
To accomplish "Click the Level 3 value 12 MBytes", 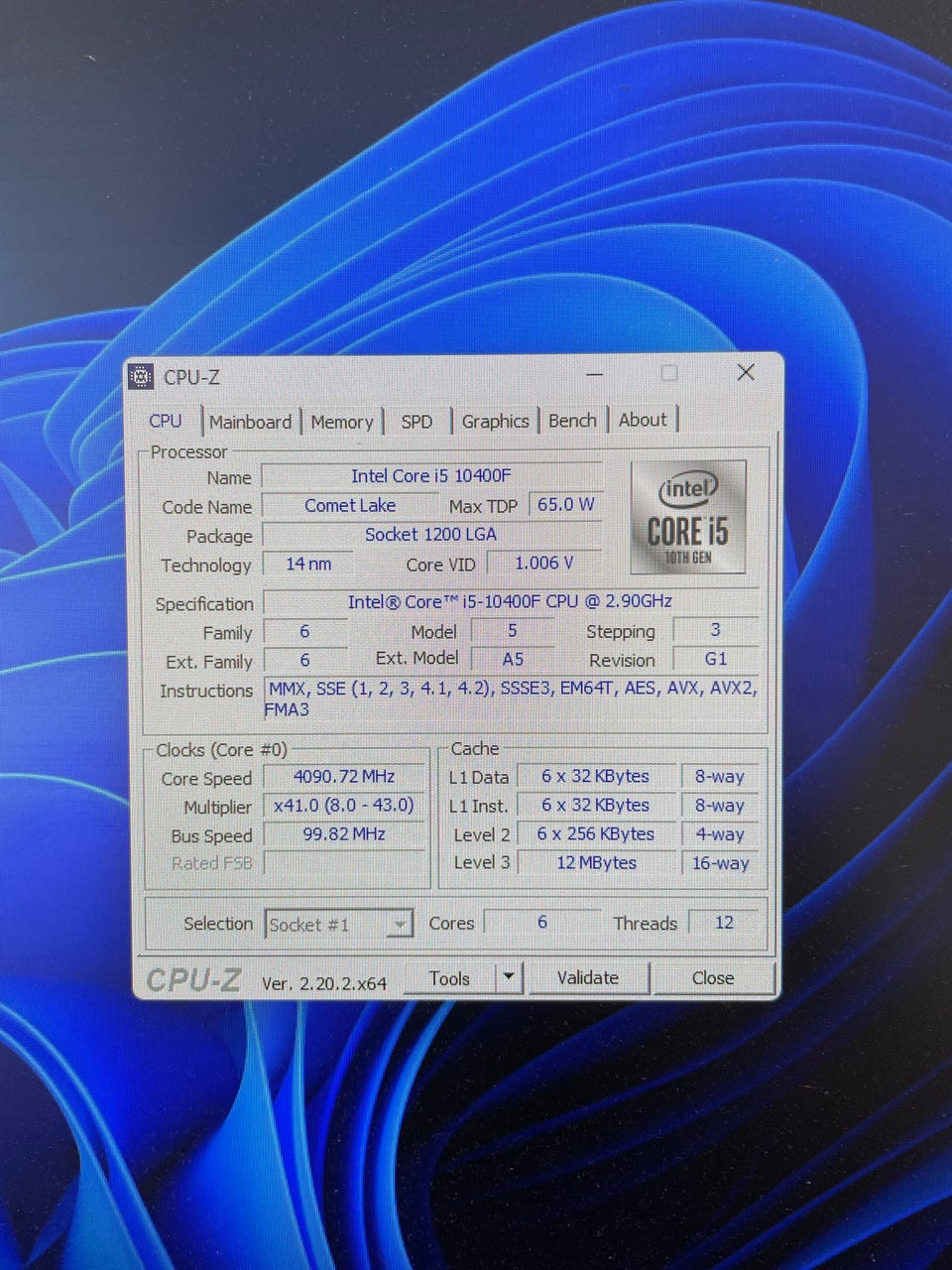I will tap(596, 863).
